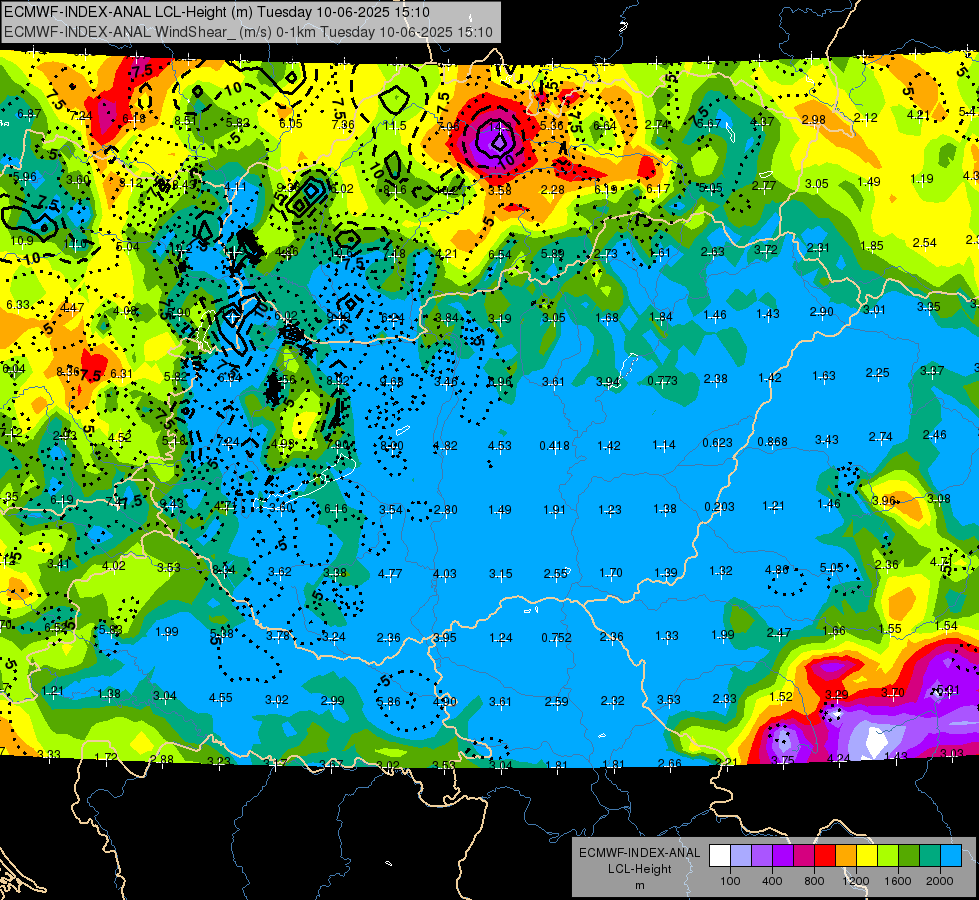Screen dimensions: 979x900
Task: Click the wind shear value 2.80
Action: pyautogui.click(x=445, y=510)
